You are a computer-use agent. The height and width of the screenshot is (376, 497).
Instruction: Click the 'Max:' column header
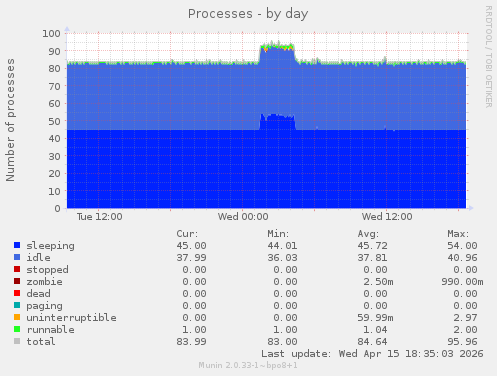tap(458, 234)
